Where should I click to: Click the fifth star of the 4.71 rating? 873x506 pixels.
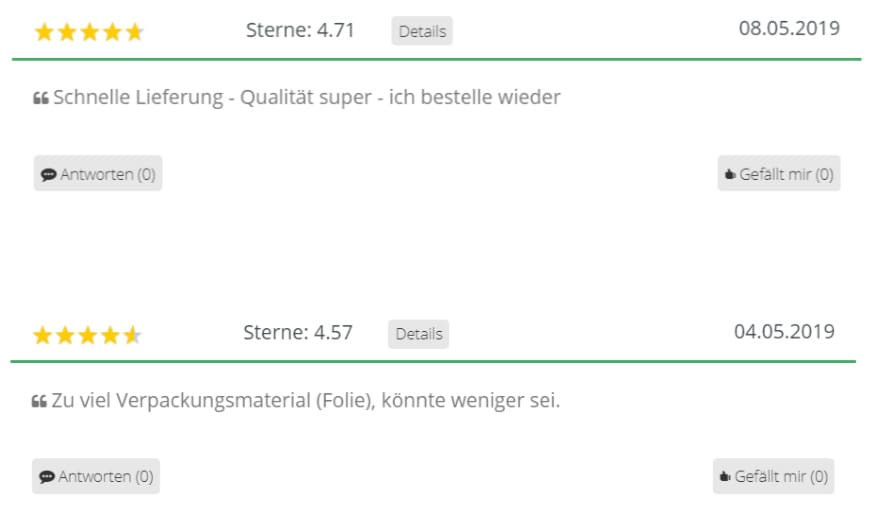pos(134,32)
